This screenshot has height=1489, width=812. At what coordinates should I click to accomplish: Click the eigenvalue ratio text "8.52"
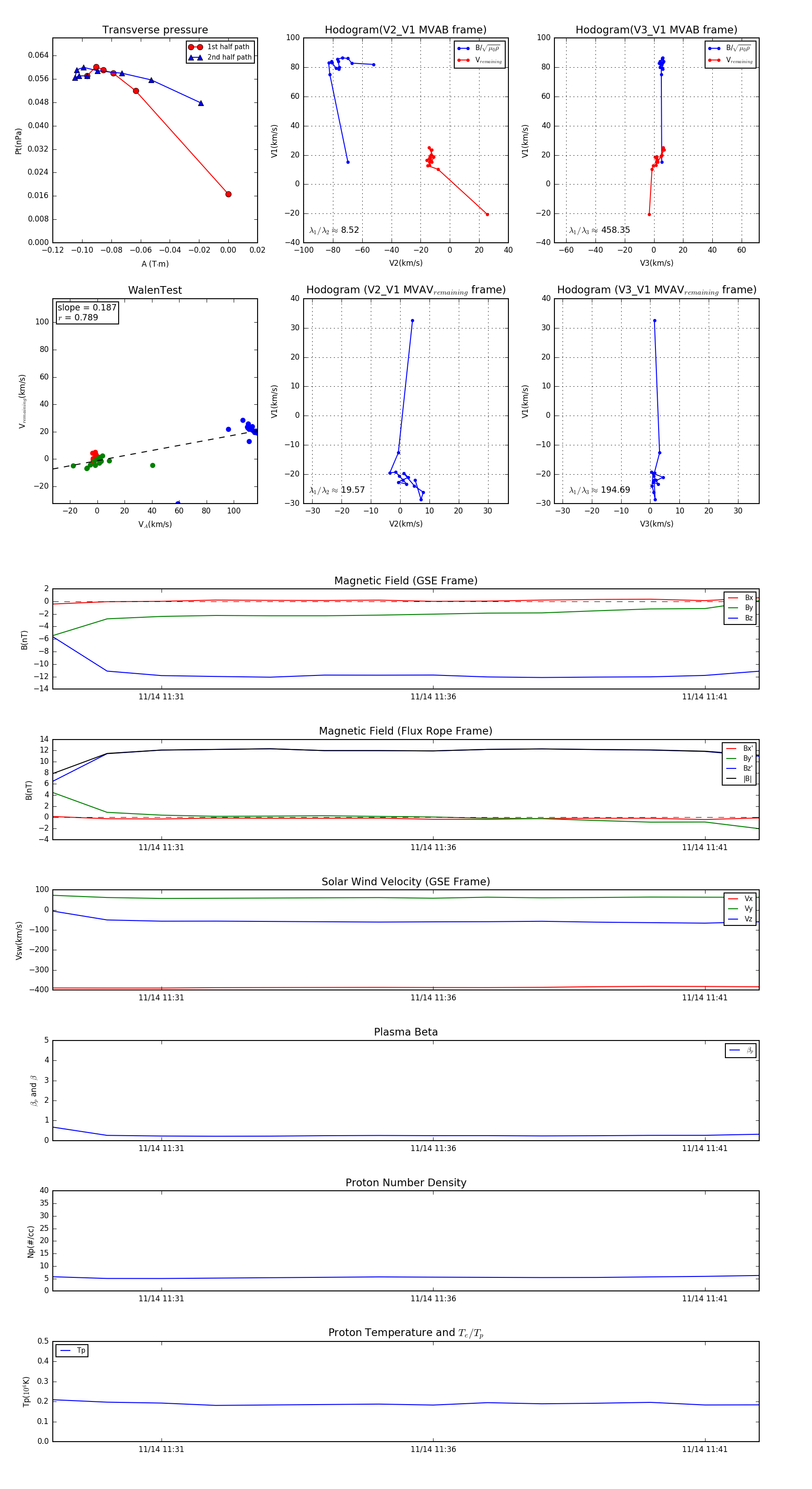[350, 230]
